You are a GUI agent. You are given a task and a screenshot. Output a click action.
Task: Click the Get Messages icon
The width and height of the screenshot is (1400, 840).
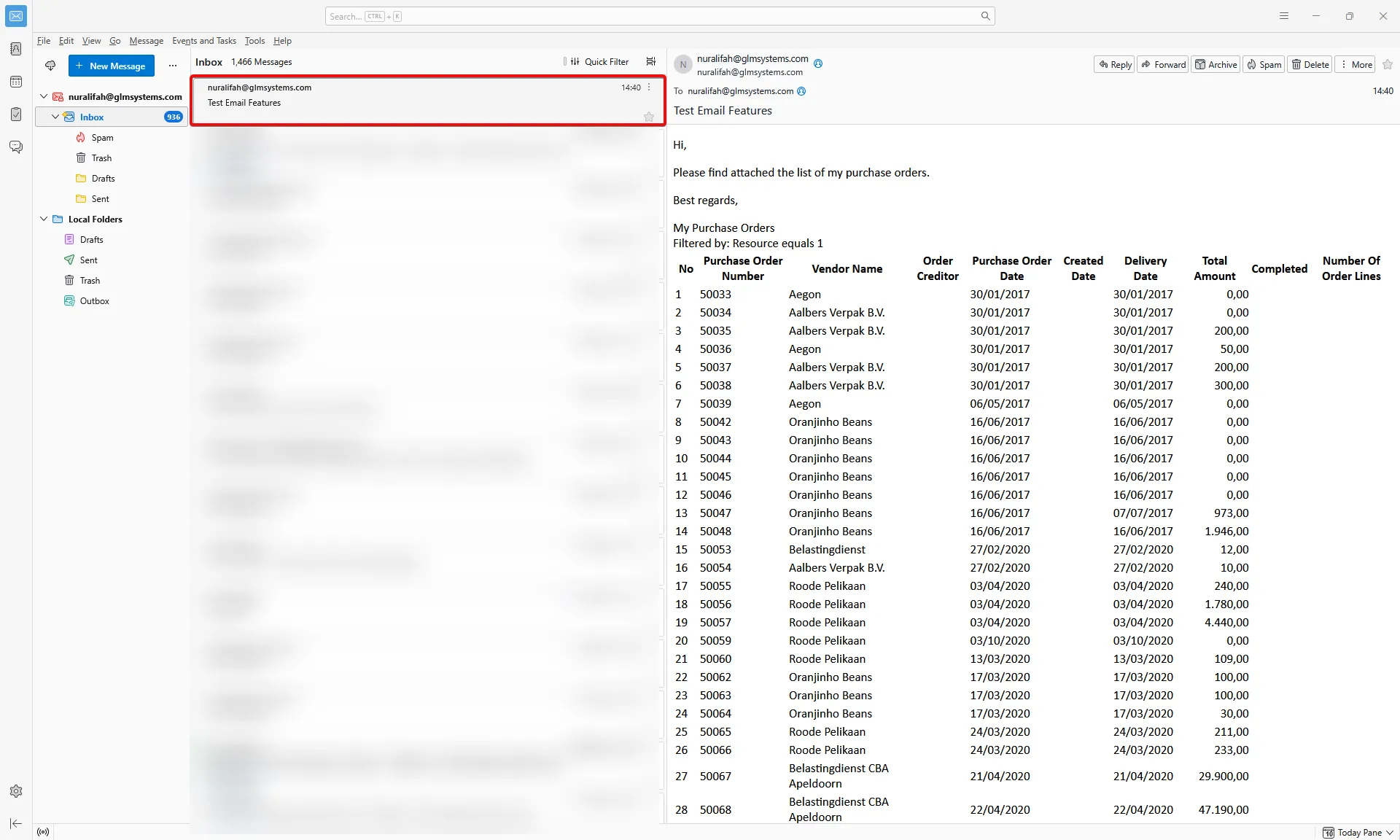(x=50, y=66)
